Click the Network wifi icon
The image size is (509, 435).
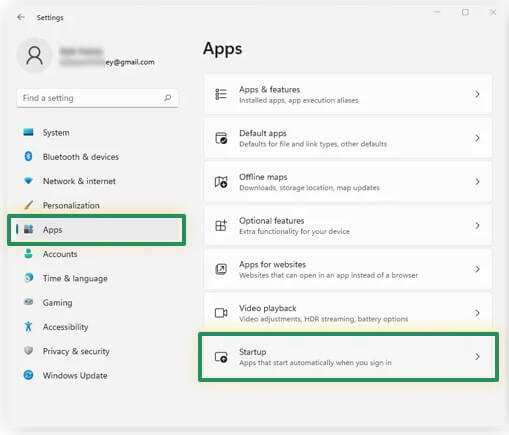pos(28,181)
